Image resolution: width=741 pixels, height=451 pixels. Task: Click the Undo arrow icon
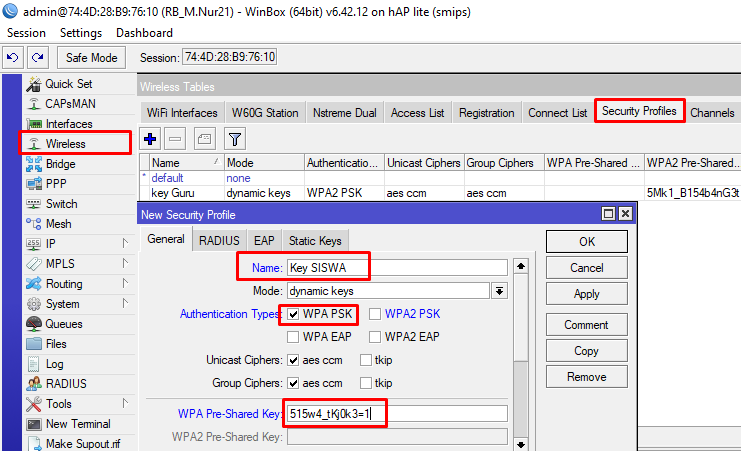[13, 58]
